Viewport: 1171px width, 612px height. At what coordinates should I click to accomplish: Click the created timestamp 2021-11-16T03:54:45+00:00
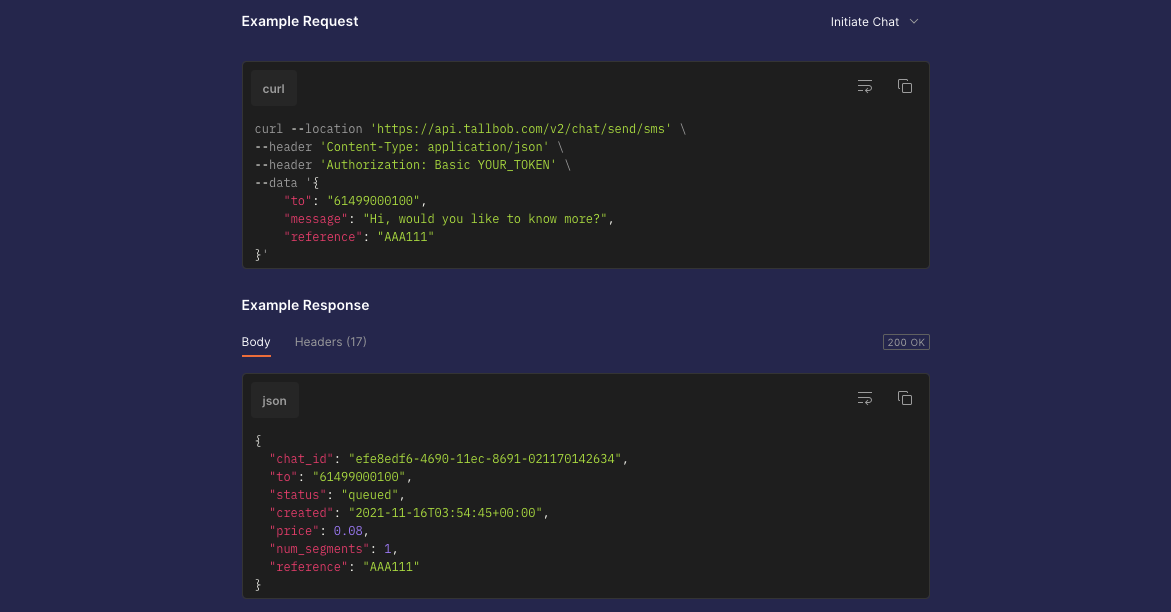click(x=445, y=513)
